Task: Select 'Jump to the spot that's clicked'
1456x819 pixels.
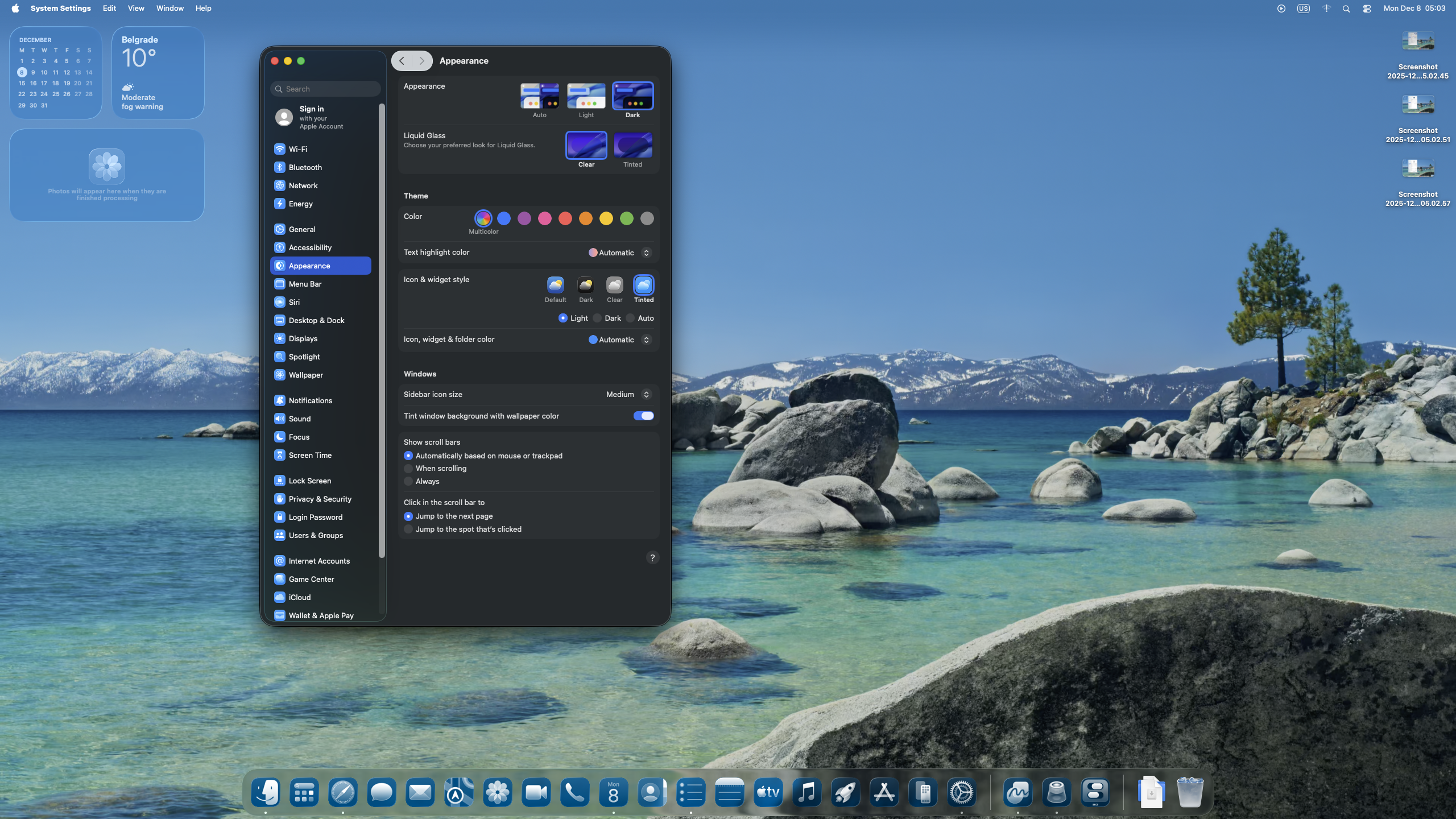Action: tap(408, 530)
